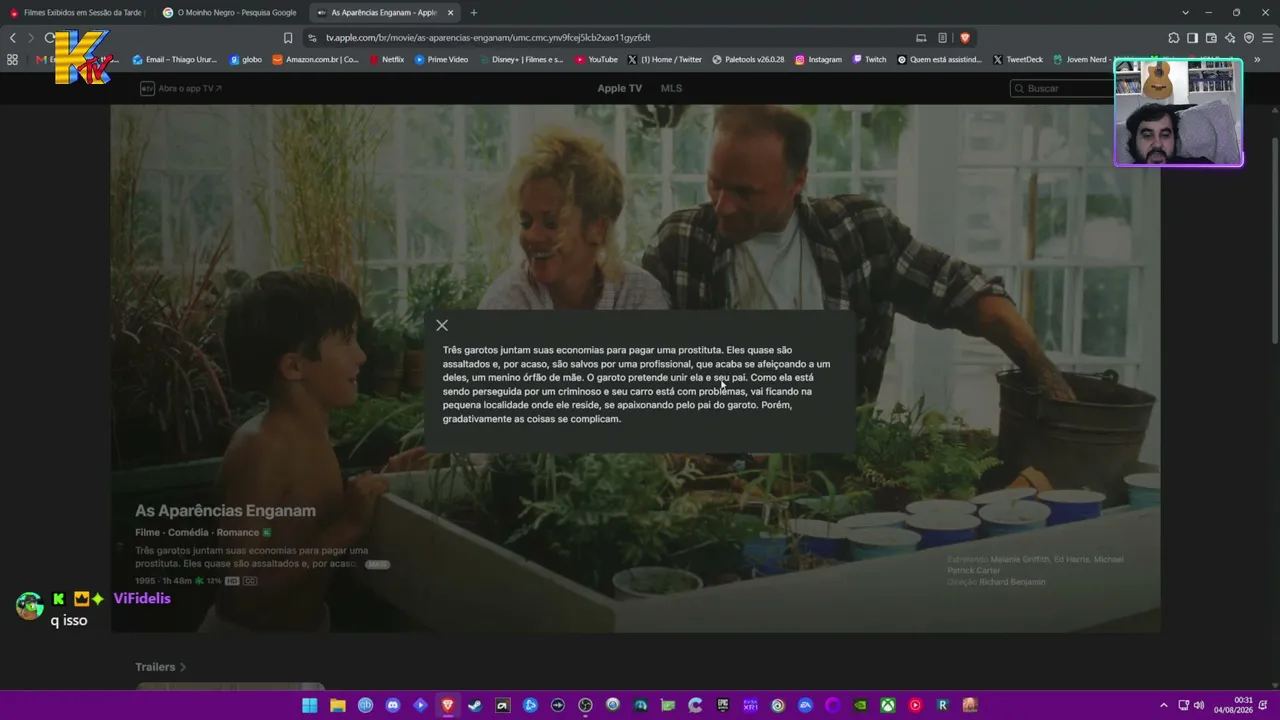Open the volume control in system tray
Screen dimensions: 1280x720
coord(1198,705)
